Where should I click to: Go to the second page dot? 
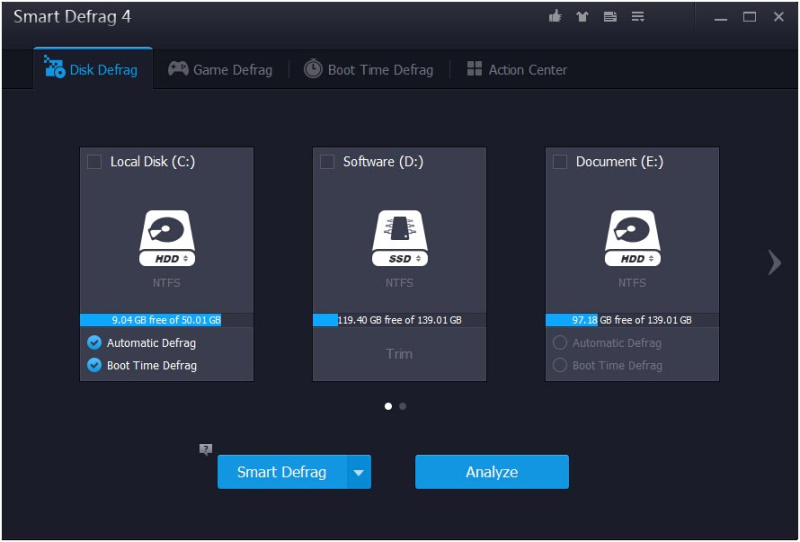[403, 406]
